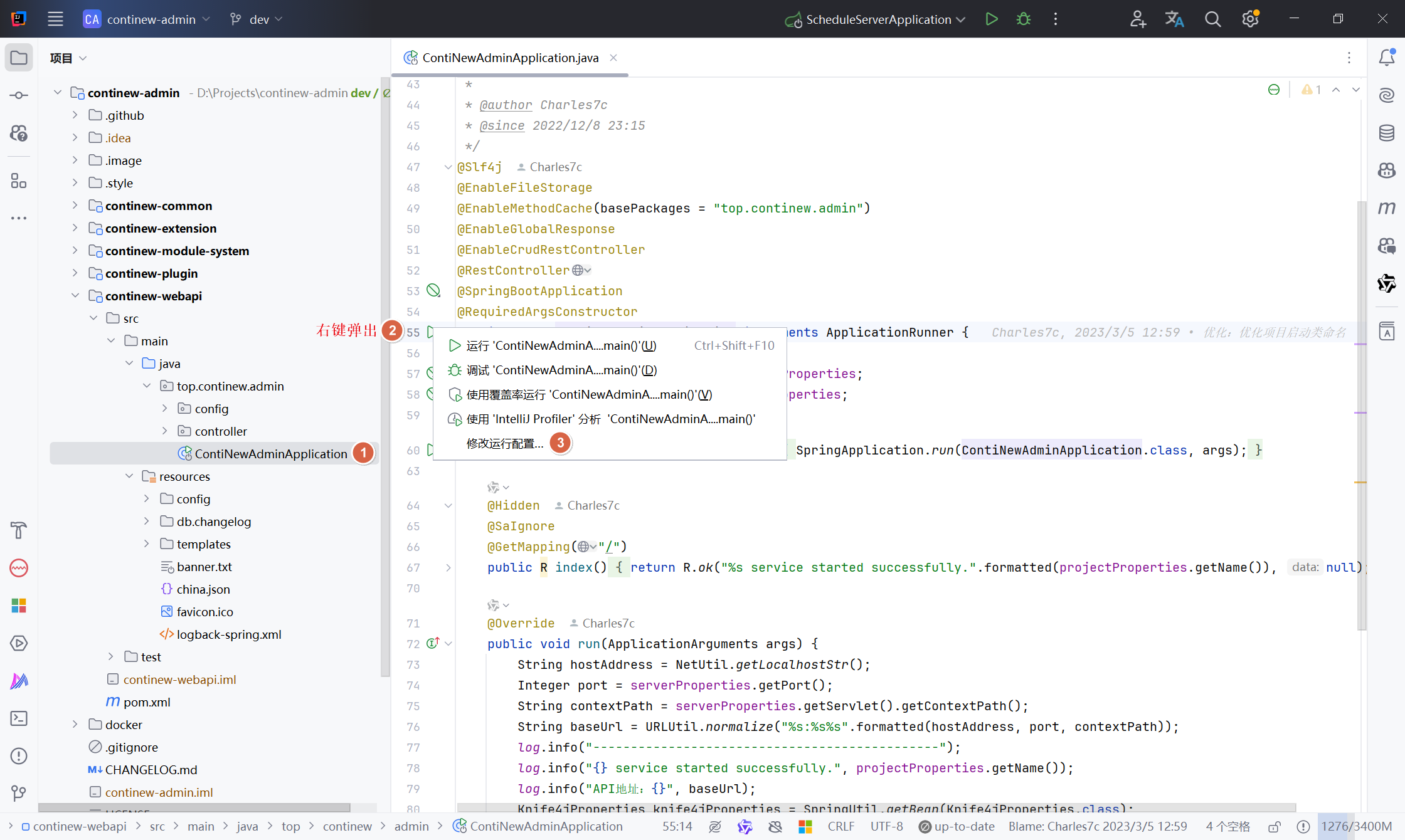Open the dev branch dropdown
This screenshot has width=1405, height=840.
[257, 19]
